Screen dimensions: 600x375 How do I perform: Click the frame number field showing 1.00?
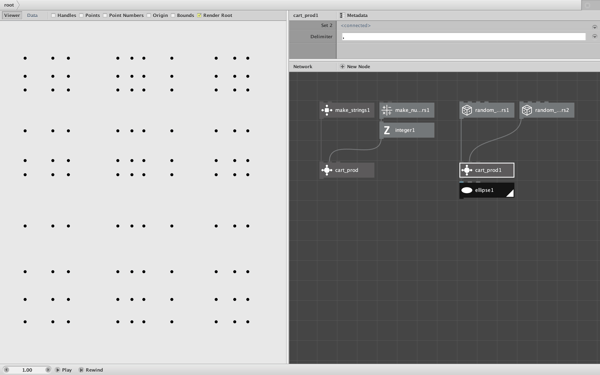click(27, 370)
